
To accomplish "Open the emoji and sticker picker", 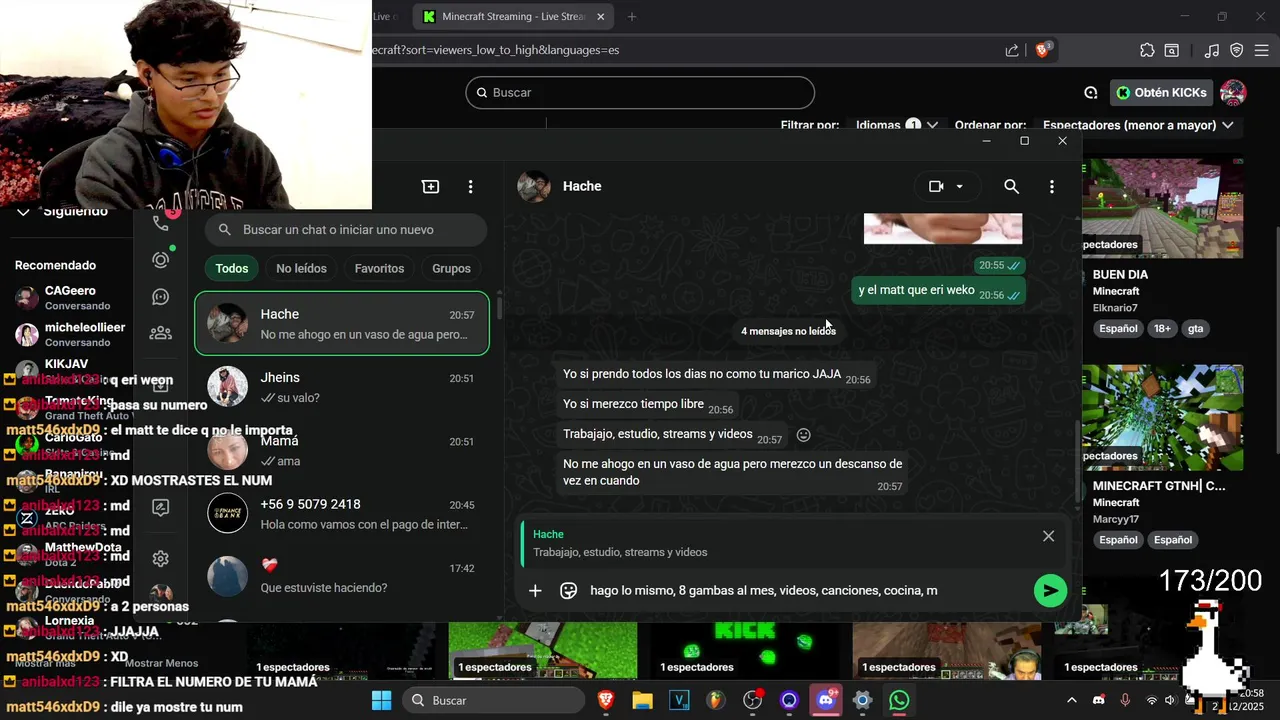I will tap(569, 591).
